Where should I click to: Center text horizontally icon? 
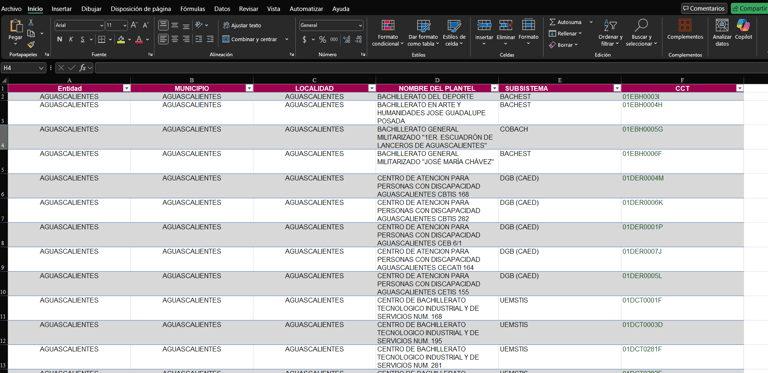pos(174,39)
